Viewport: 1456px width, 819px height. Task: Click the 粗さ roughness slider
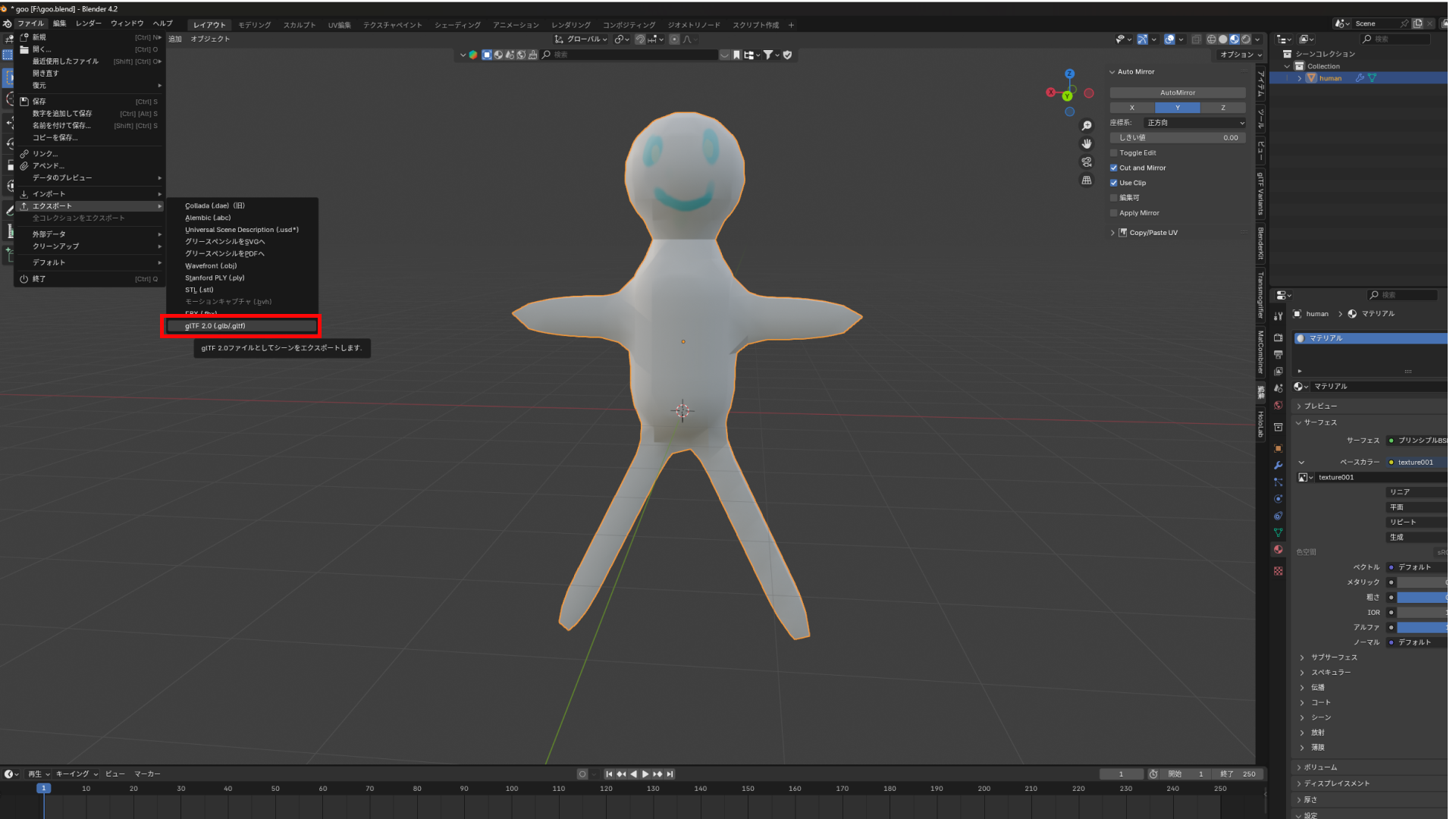point(1422,598)
